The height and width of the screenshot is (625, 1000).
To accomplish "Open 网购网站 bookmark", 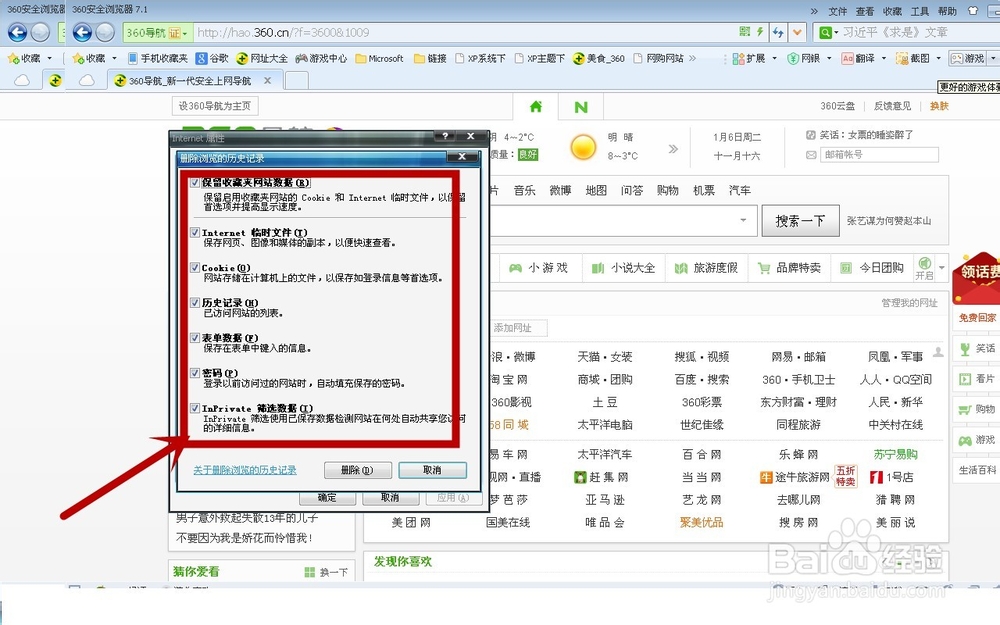I will [x=658, y=58].
